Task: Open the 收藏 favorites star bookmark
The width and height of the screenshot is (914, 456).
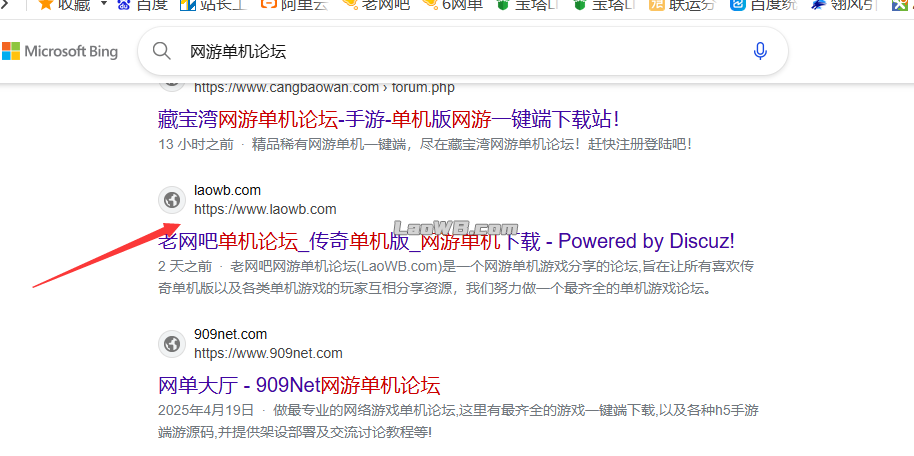Action: [x=63, y=5]
